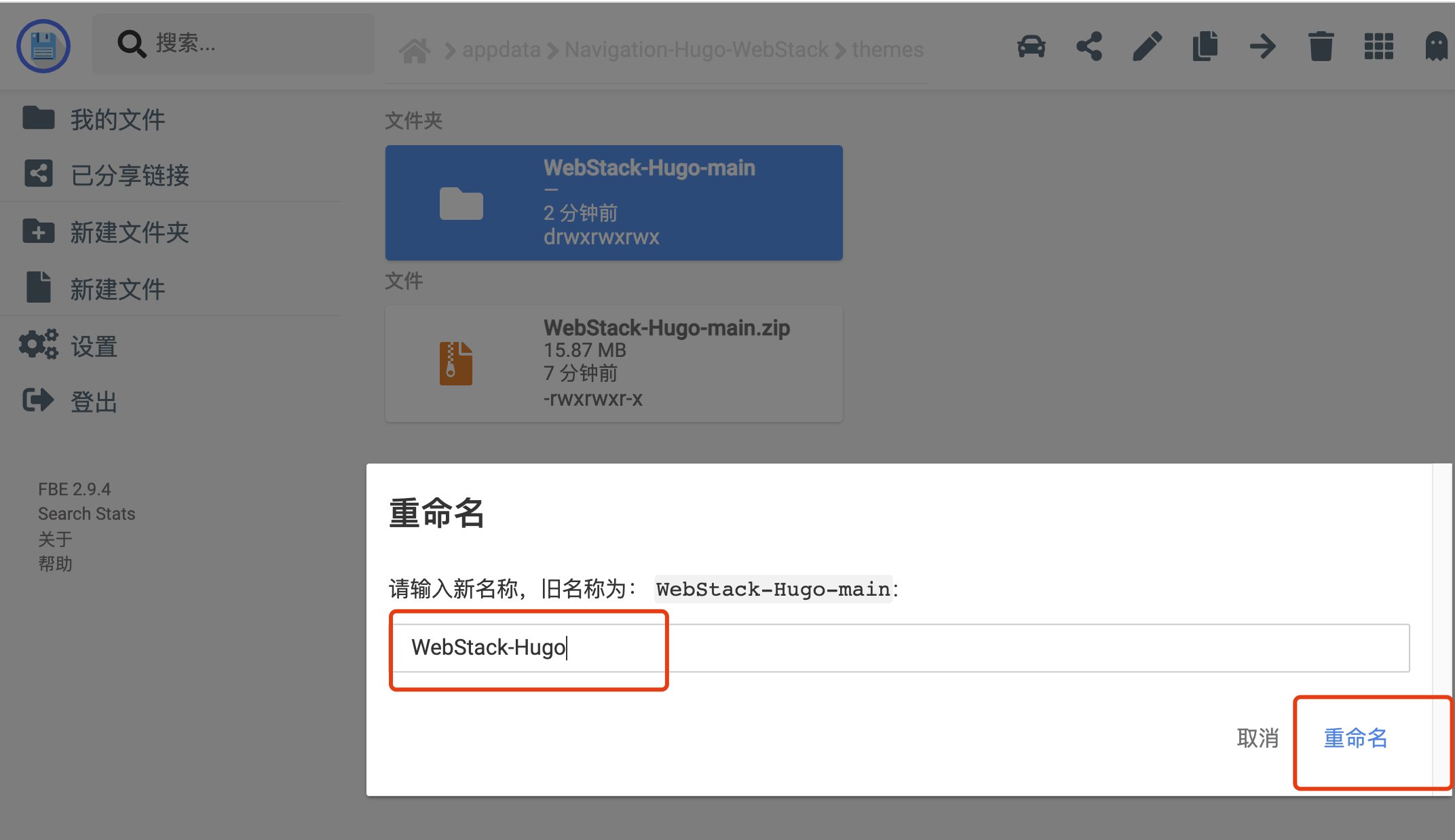The height and width of the screenshot is (840, 1455).
Task: Open the search magnifier in the search bar
Action: 131,43
